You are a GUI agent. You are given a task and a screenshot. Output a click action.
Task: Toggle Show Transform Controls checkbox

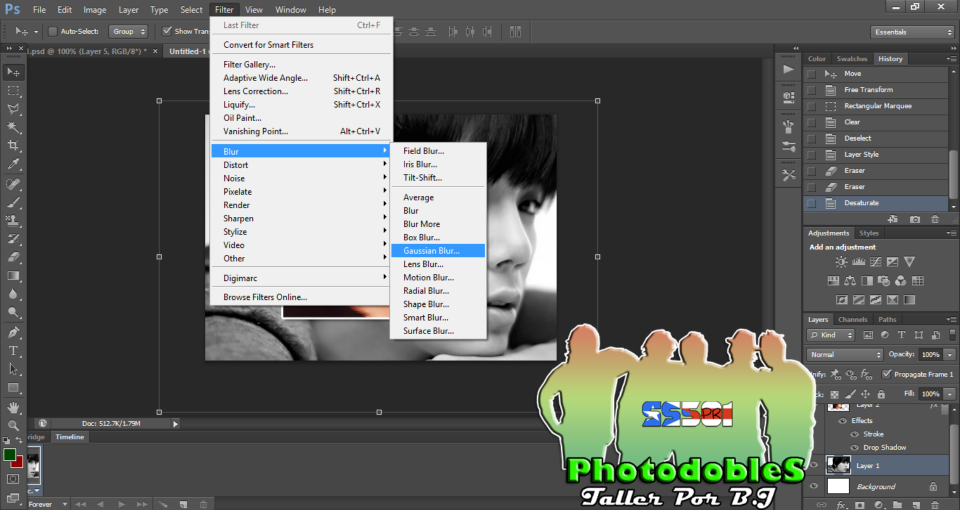167,31
